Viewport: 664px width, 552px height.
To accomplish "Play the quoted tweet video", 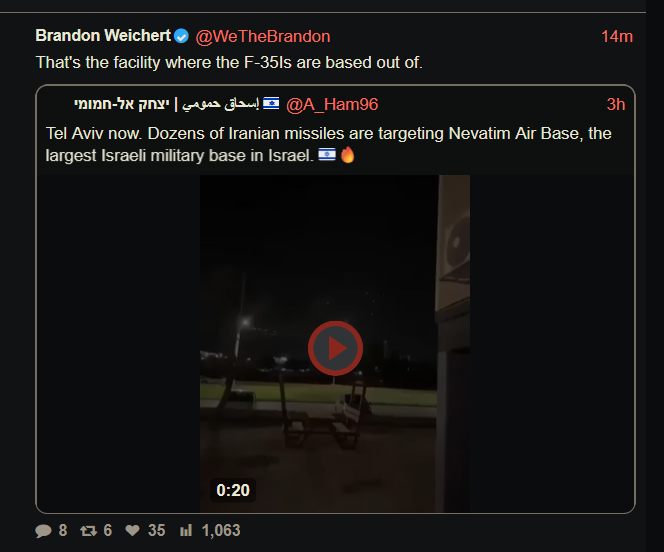I will [335, 348].
